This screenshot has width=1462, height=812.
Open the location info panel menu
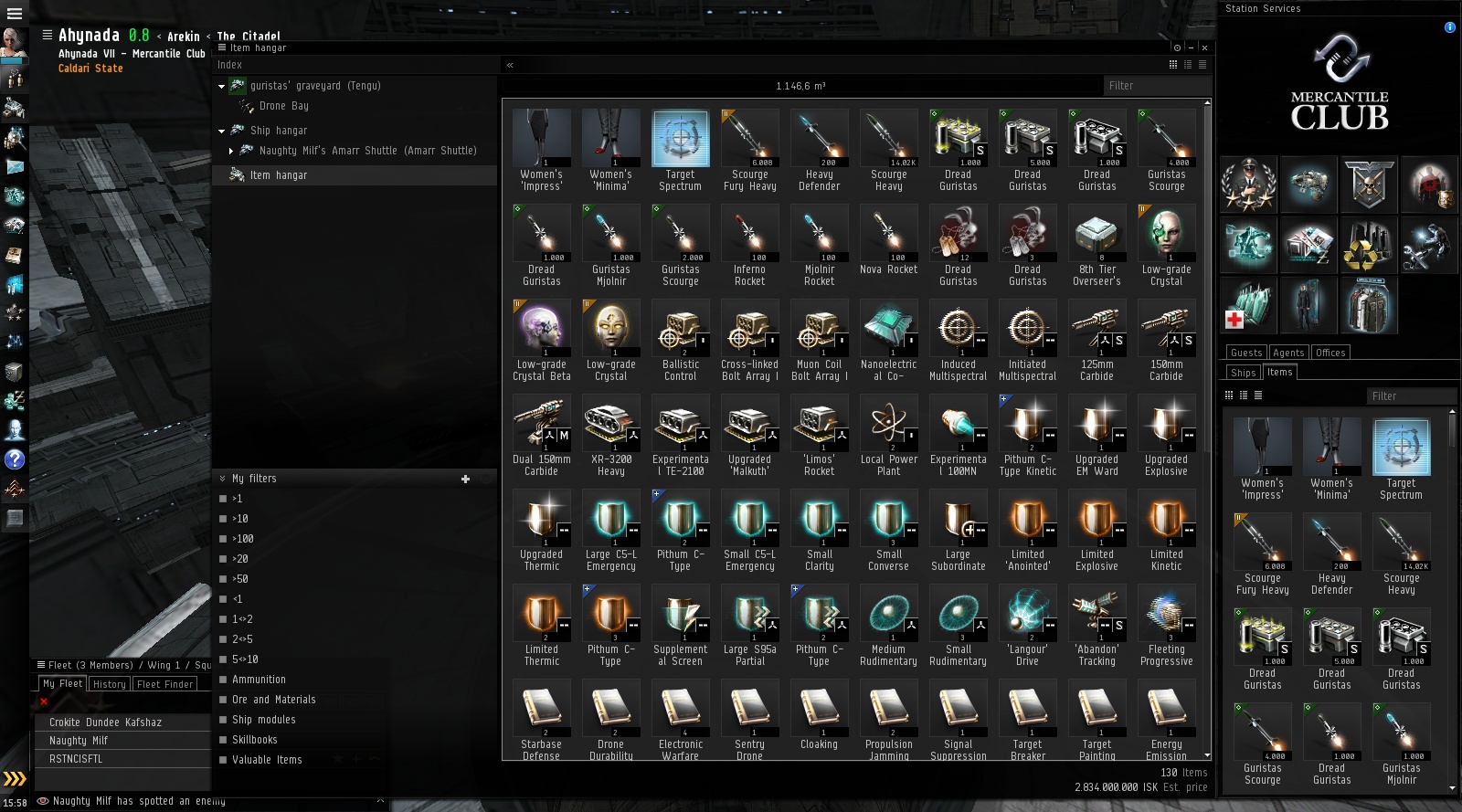coord(47,35)
